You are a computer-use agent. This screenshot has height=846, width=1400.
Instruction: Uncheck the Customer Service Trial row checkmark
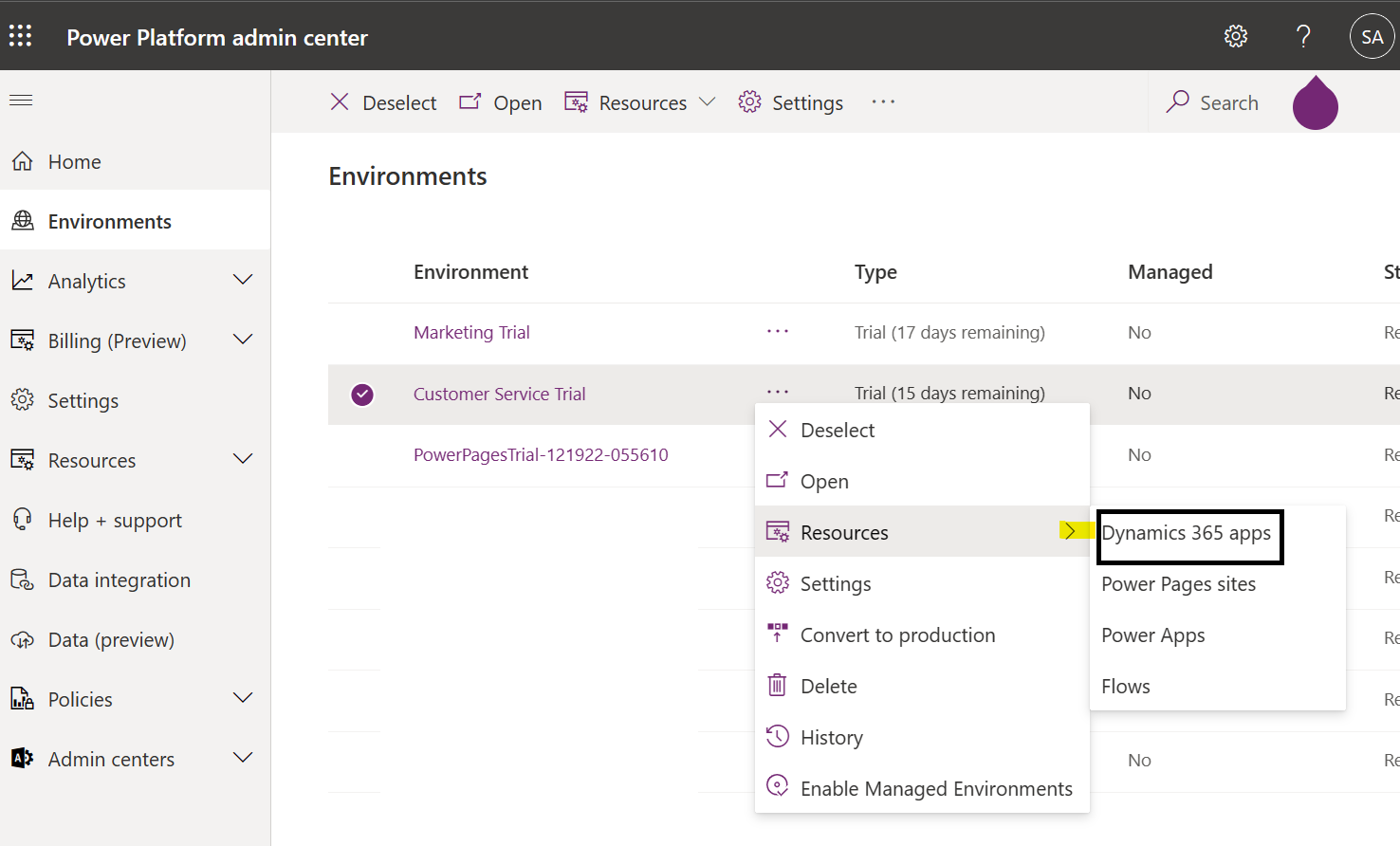point(362,395)
